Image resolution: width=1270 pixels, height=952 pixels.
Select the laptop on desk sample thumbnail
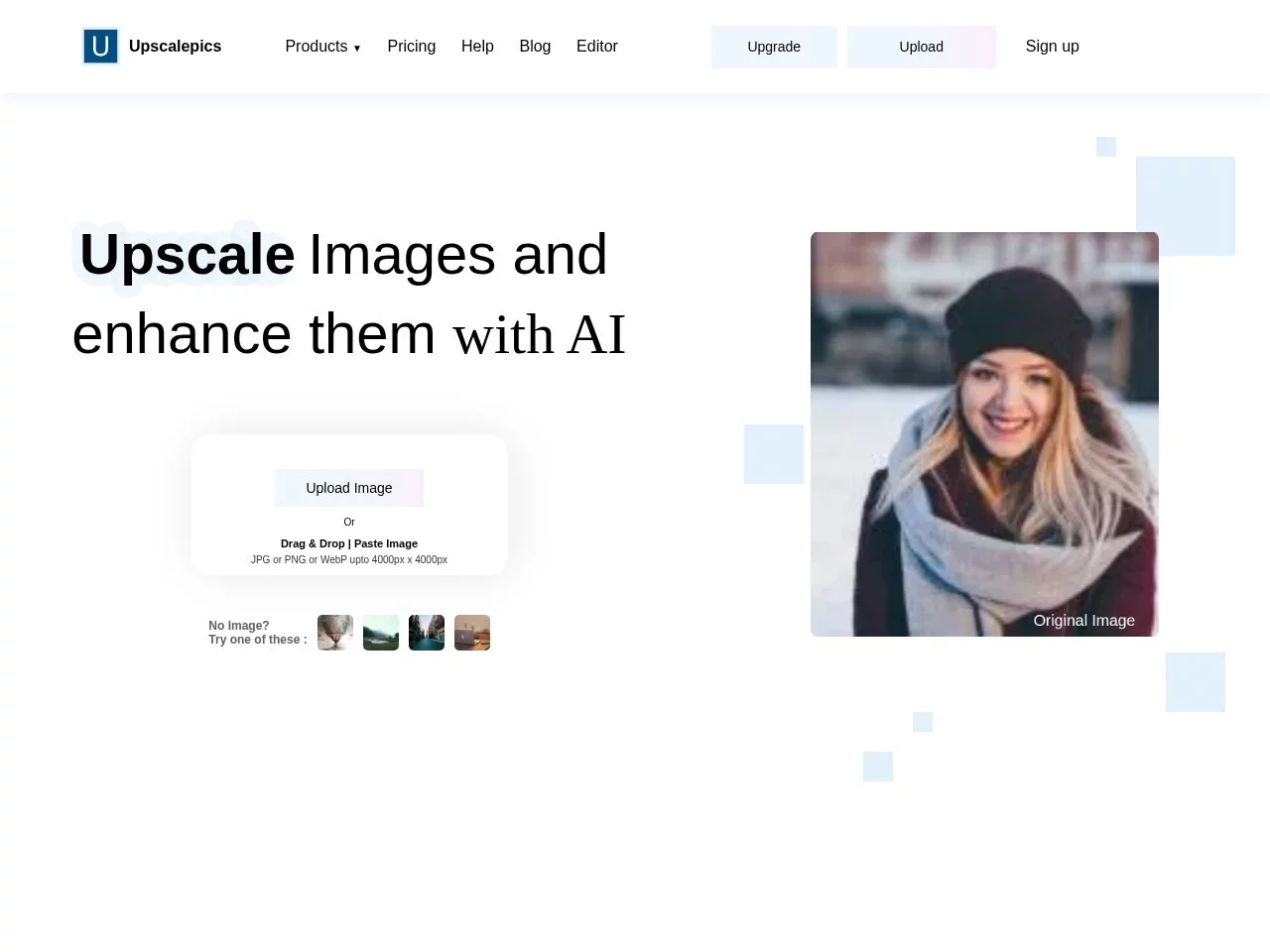pyautogui.click(x=472, y=633)
